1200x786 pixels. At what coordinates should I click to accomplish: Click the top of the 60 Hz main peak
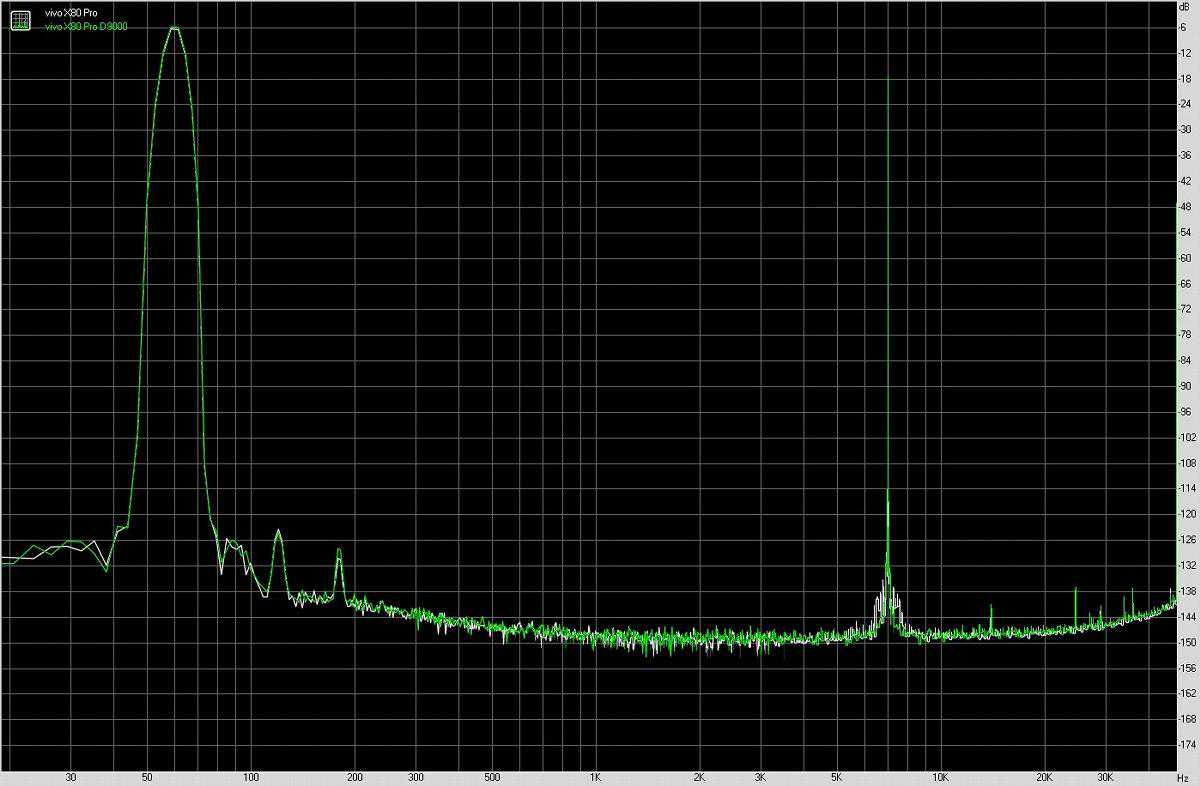[x=174, y=28]
